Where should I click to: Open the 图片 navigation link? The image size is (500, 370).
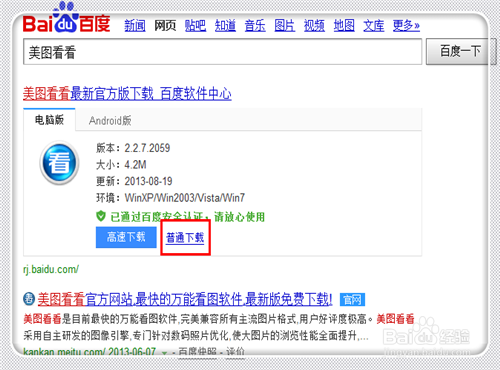285,26
